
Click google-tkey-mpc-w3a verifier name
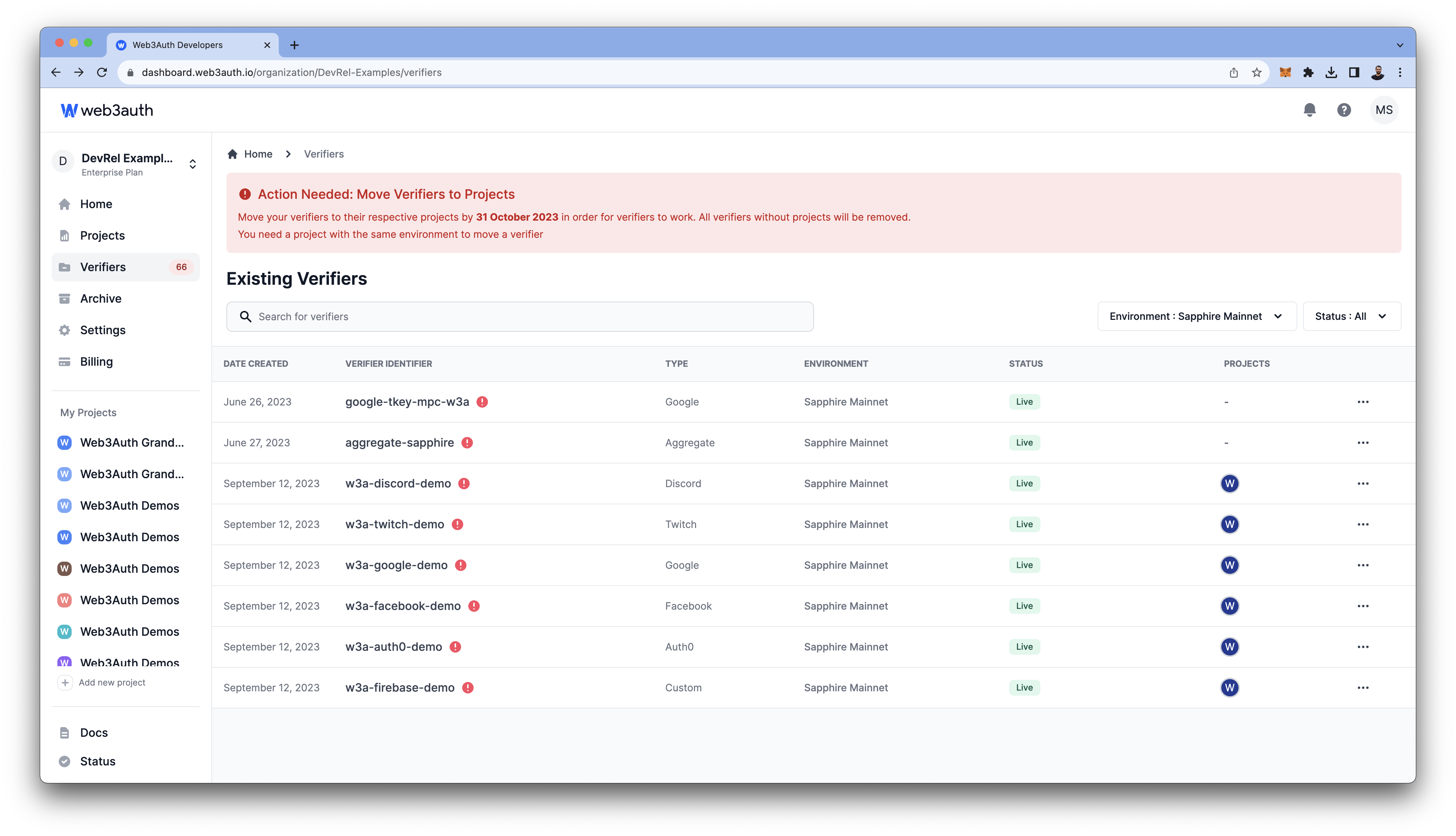407,402
